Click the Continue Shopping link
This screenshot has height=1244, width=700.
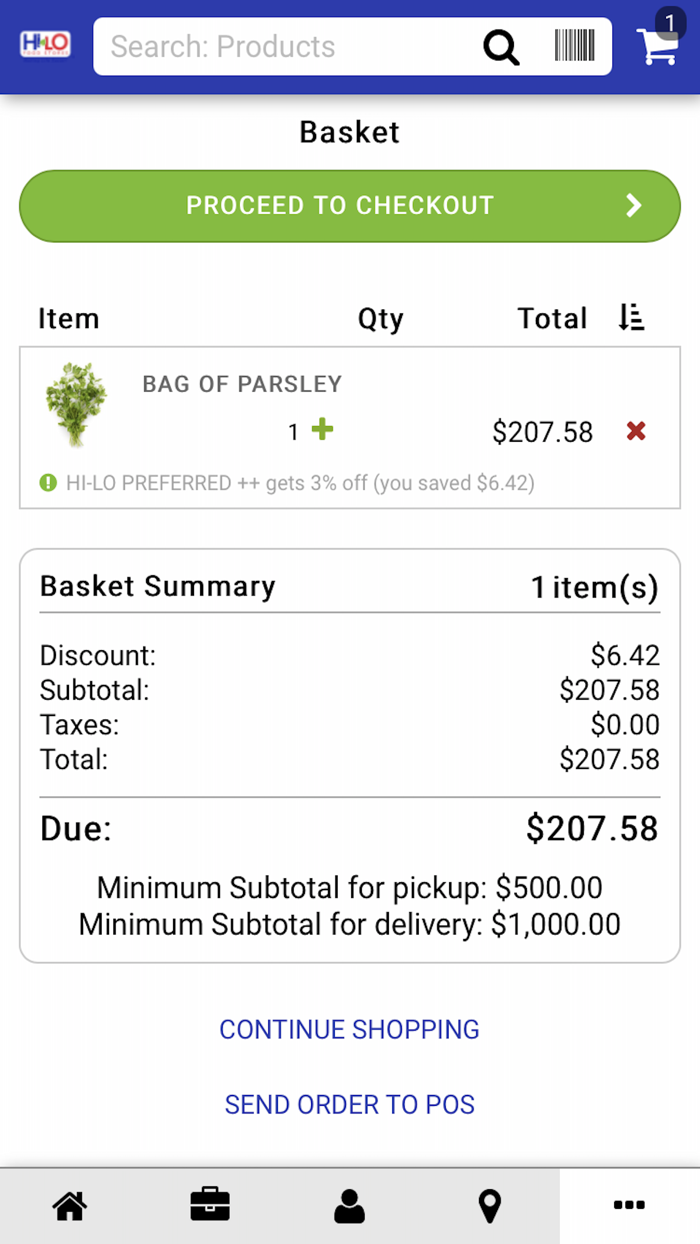point(349,1029)
